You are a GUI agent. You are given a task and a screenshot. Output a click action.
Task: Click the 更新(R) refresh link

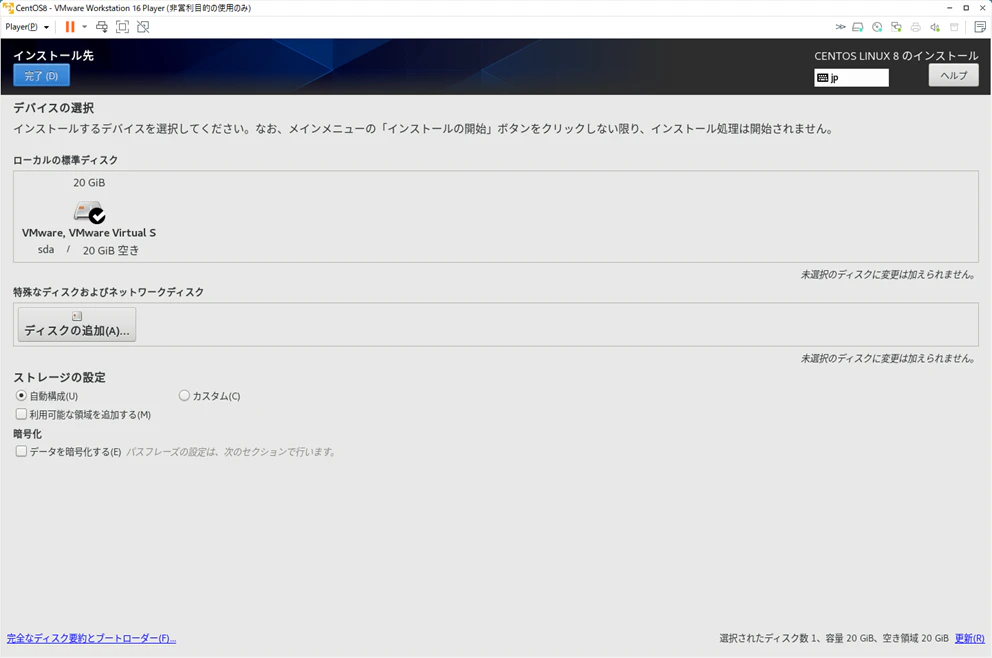[969, 638]
